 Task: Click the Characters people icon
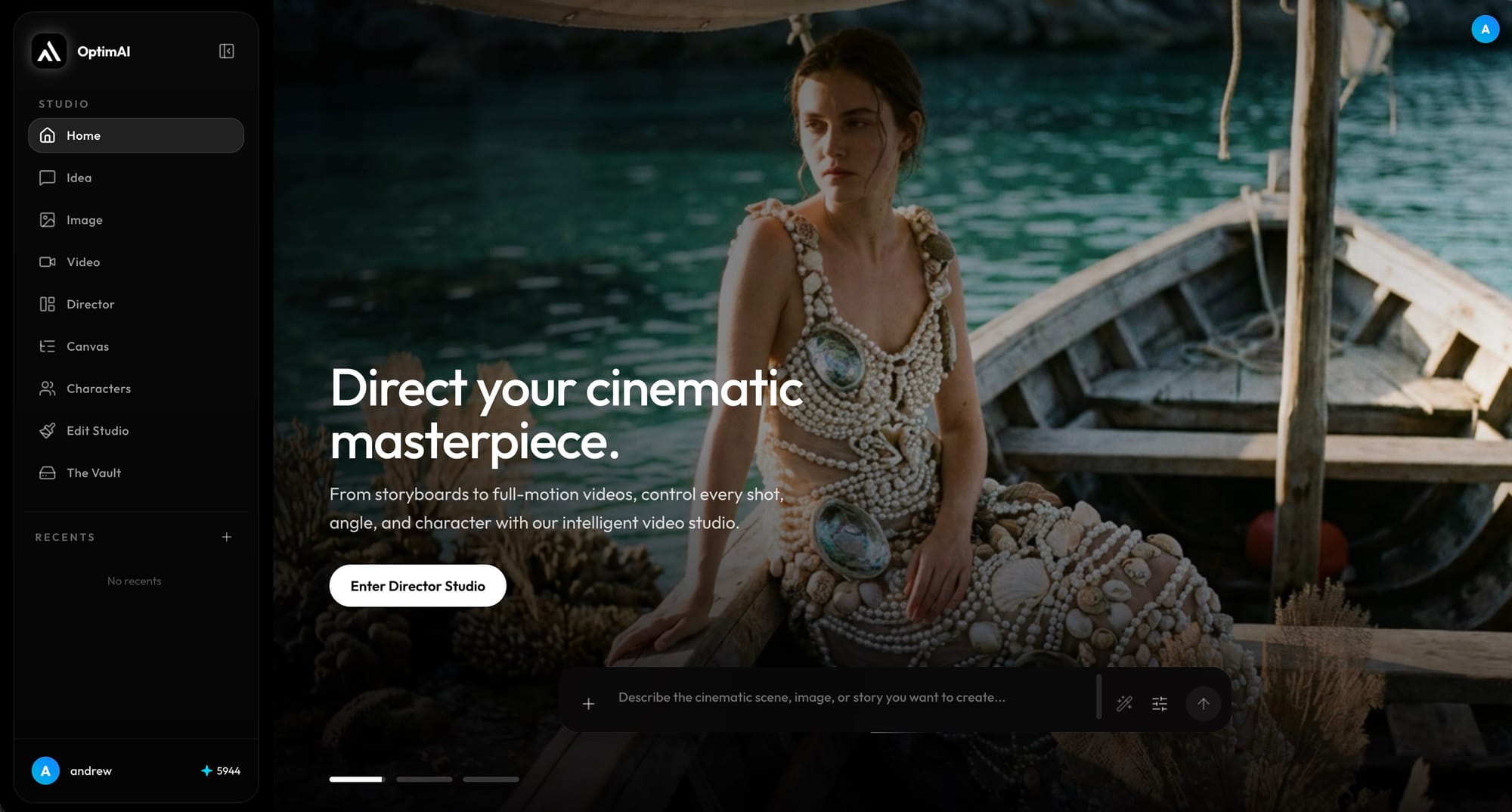click(x=48, y=389)
